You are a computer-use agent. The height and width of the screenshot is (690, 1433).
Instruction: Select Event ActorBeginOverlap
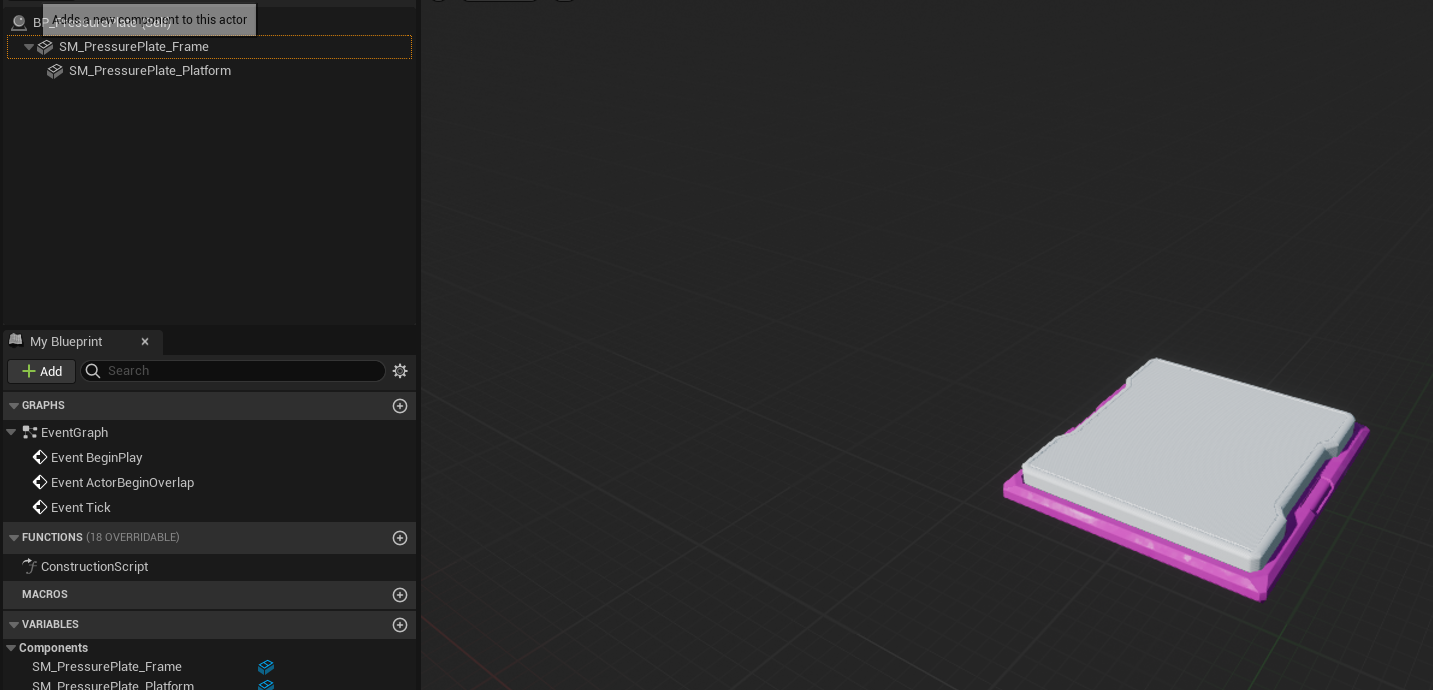(122, 483)
